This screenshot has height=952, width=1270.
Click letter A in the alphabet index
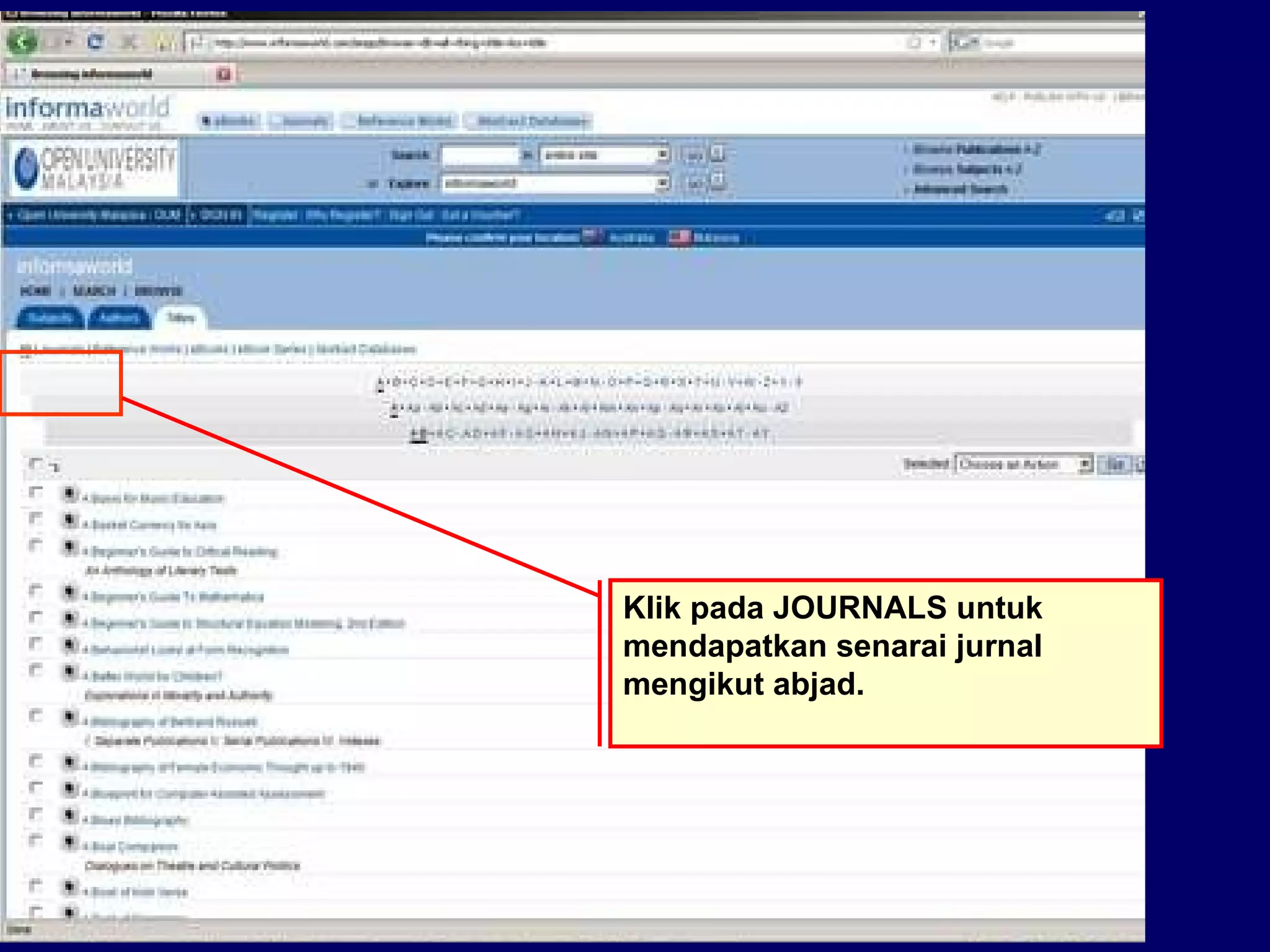coord(381,382)
